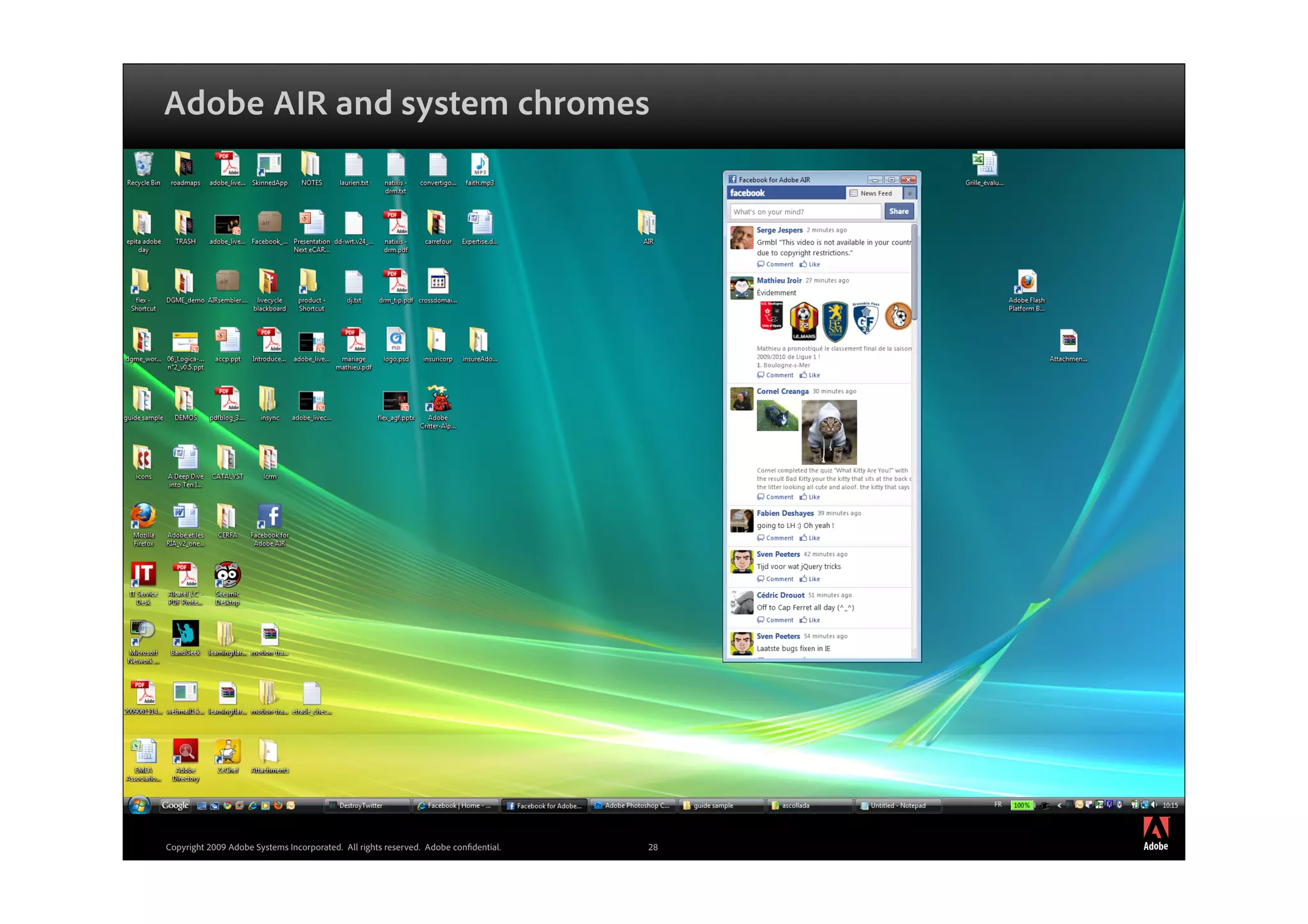Viewport: 1308px width, 924px height.
Task: Open the IT Service Desk shortcut
Action: [x=143, y=584]
